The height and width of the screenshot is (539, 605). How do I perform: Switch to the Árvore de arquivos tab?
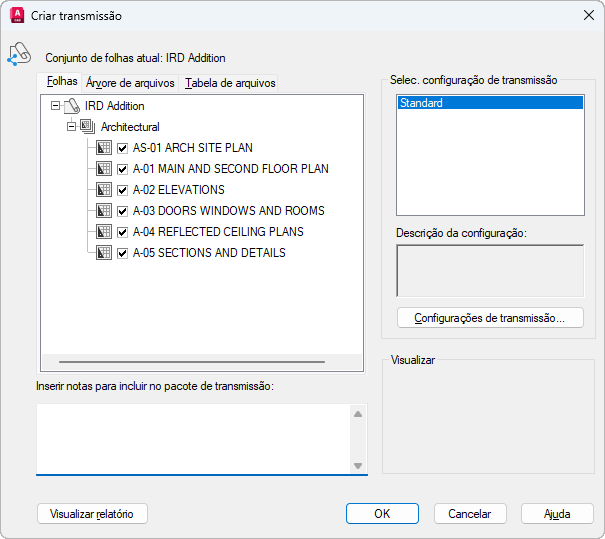coord(130,83)
